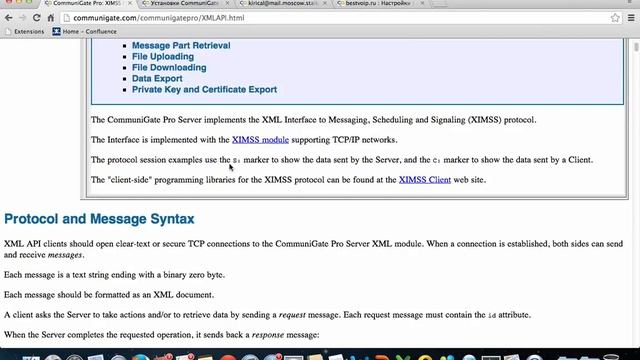640x360 pixels.
Task: Close the CommuniGate Pro: XIMSS tab
Action: tap(130, 3)
